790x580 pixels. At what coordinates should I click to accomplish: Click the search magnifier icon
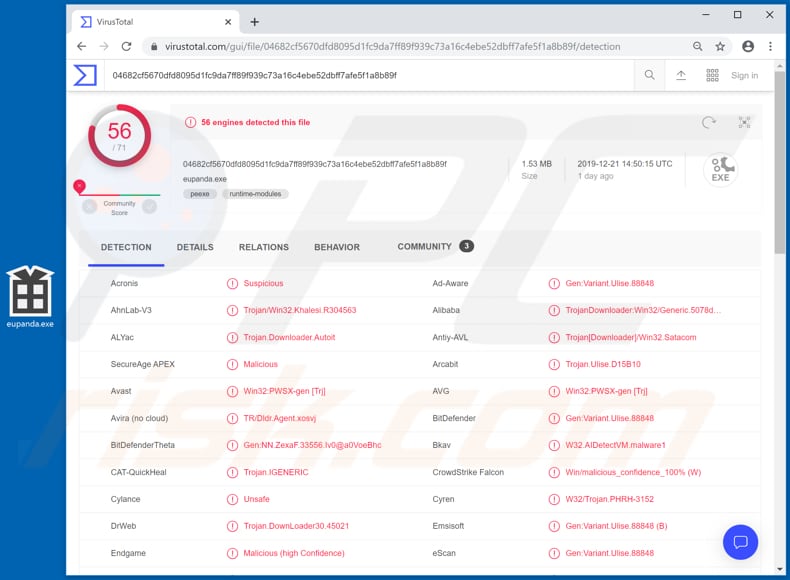point(650,75)
